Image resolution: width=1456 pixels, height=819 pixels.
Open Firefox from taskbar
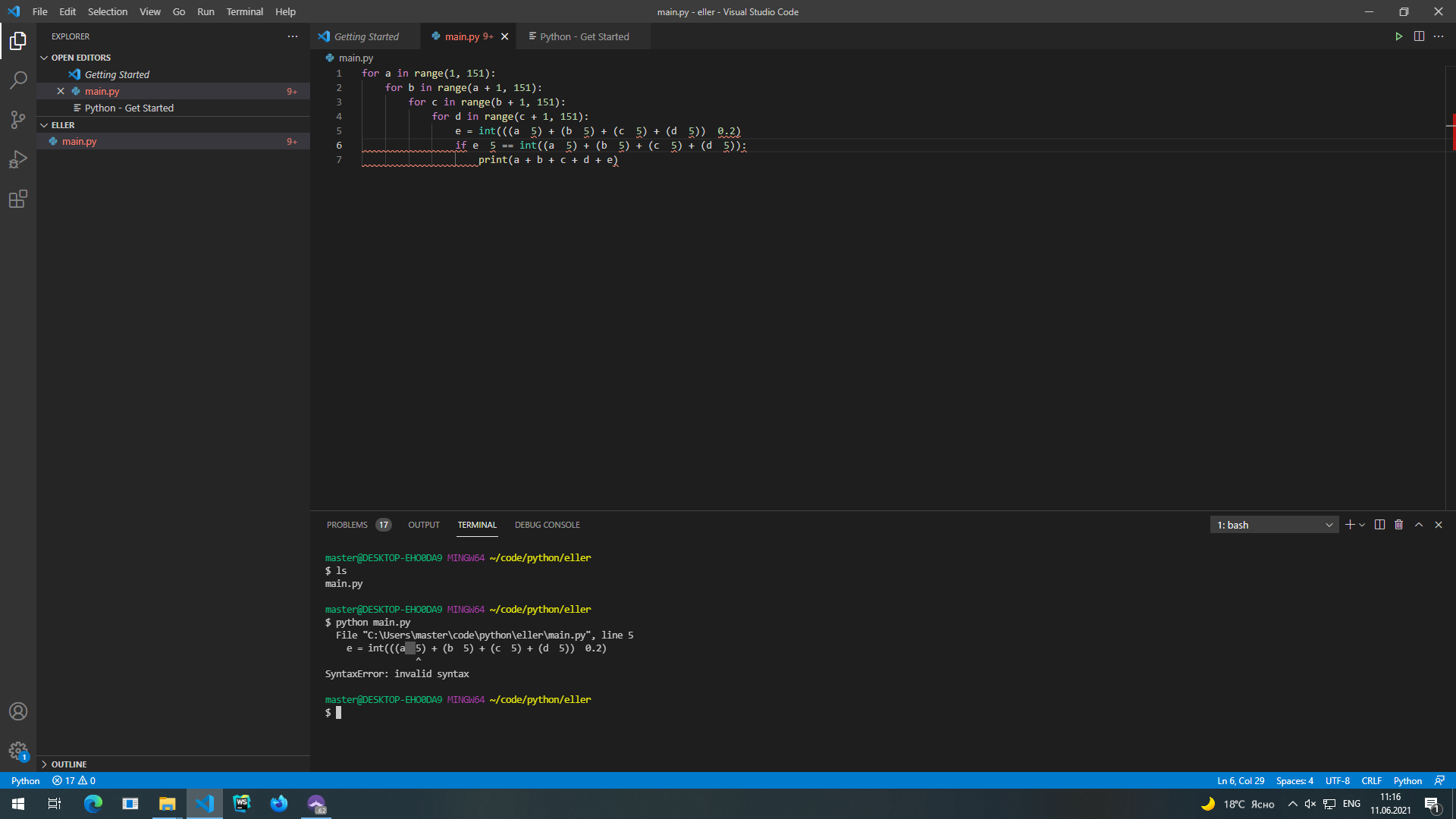point(279,804)
